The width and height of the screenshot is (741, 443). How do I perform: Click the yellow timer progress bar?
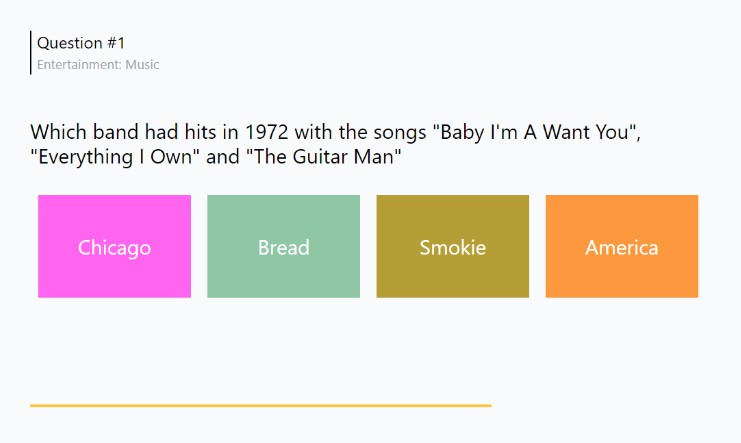[260, 405]
